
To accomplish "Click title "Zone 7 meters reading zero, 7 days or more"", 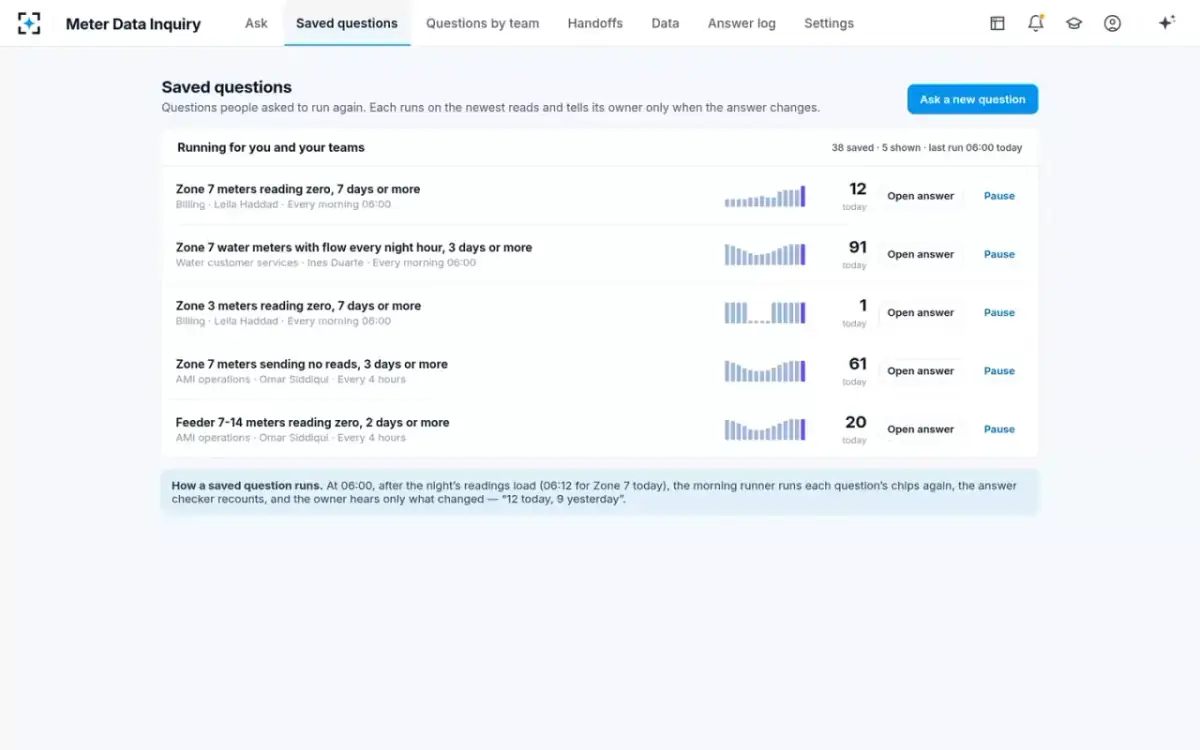I will (x=298, y=189).
